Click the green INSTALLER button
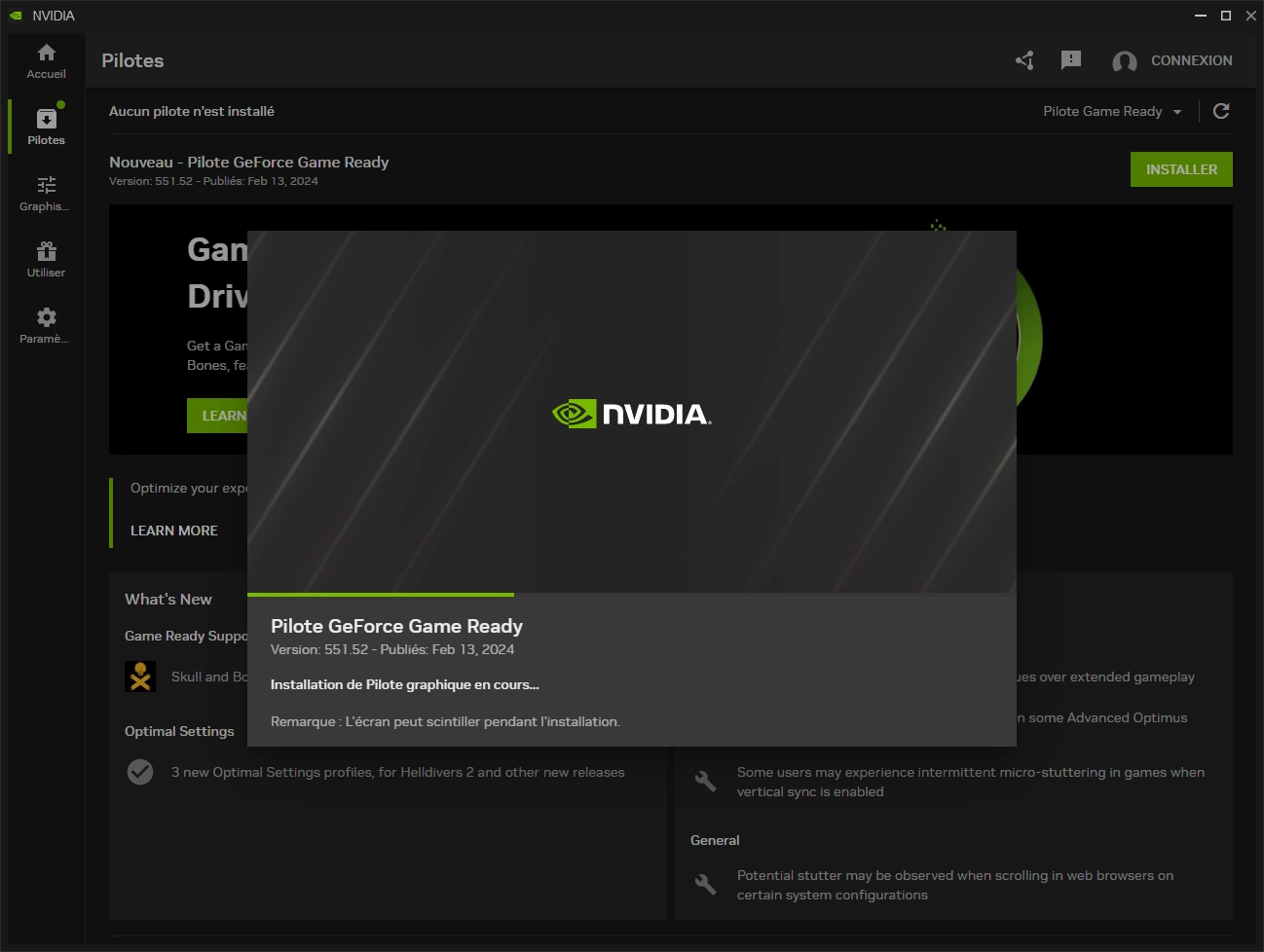The width and height of the screenshot is (1264, 952). pos(1181,169)
